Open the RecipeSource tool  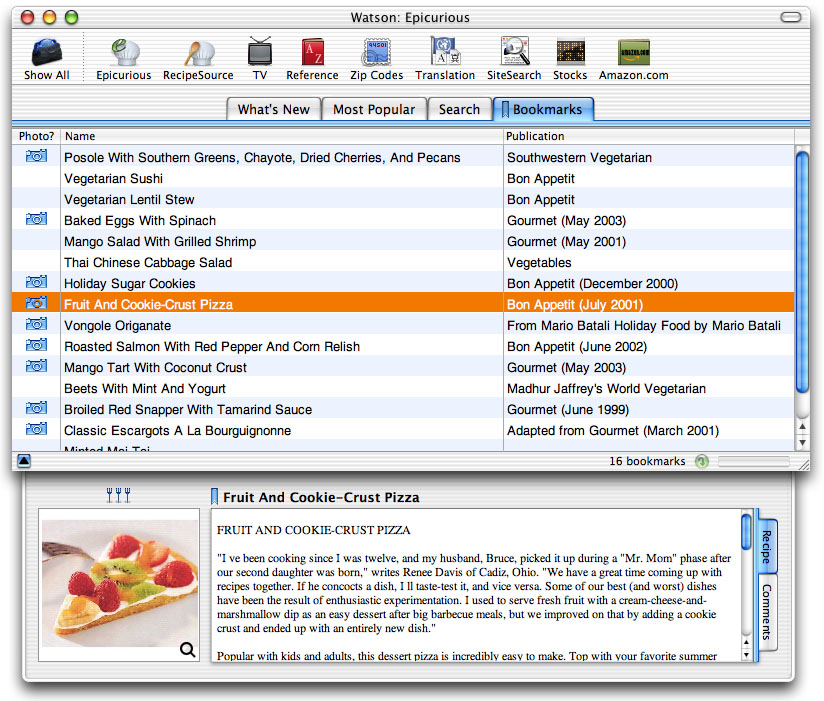[x=198, y=59]
